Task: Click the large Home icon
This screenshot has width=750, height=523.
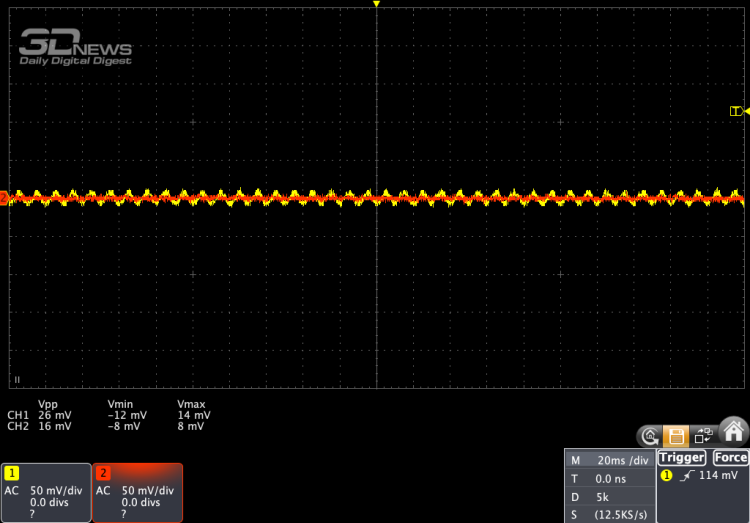Action: [734, 430]
